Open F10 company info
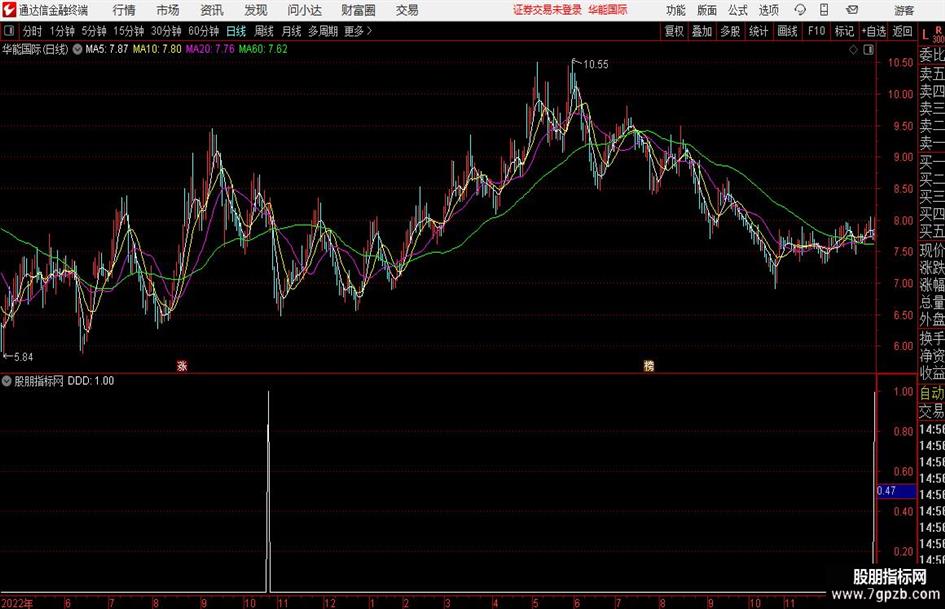945x609 pixels. (816, 31)
